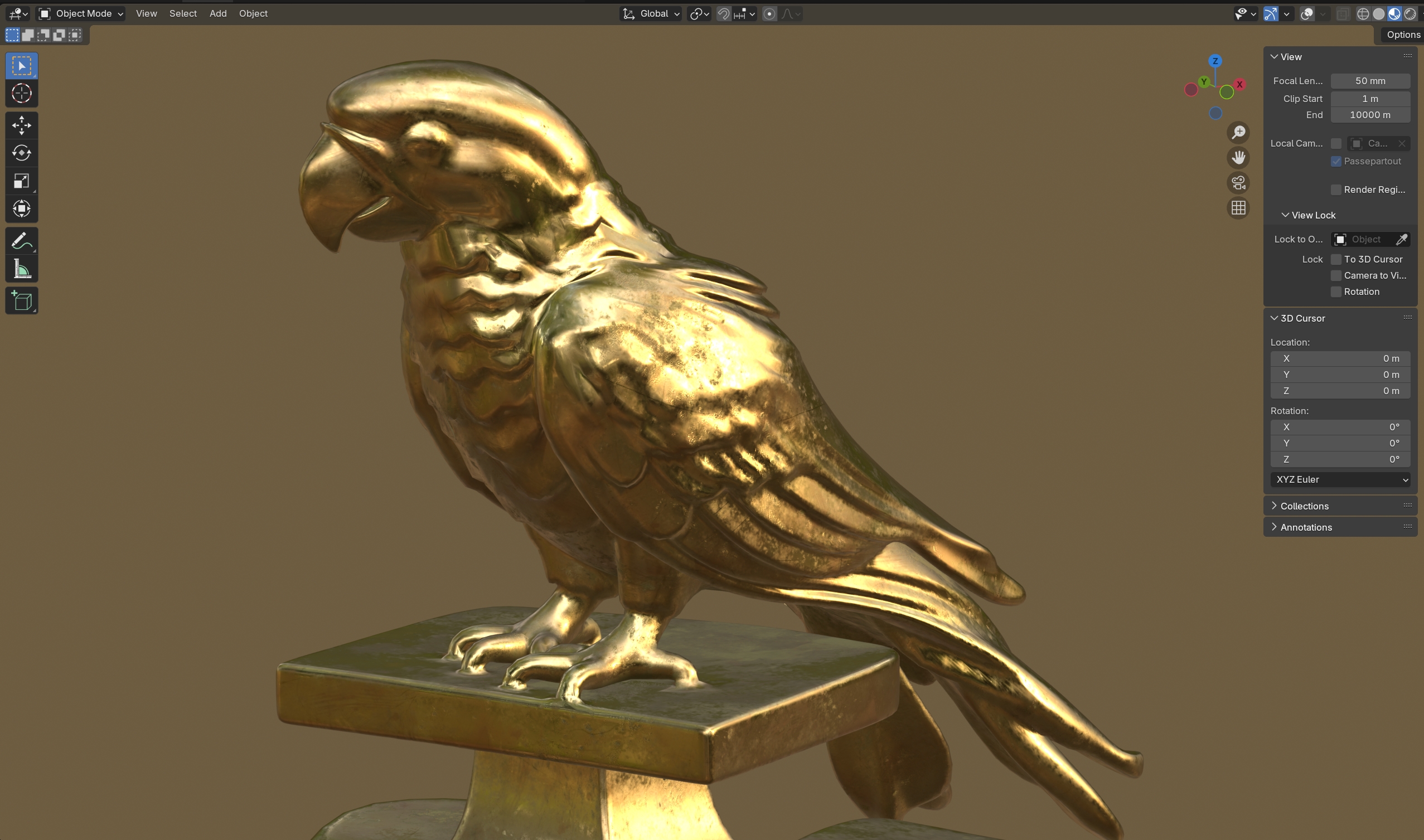Select the Cursor tool in toolbar
This screenshot has height=840, width=1424.
(x=22, y=94)
